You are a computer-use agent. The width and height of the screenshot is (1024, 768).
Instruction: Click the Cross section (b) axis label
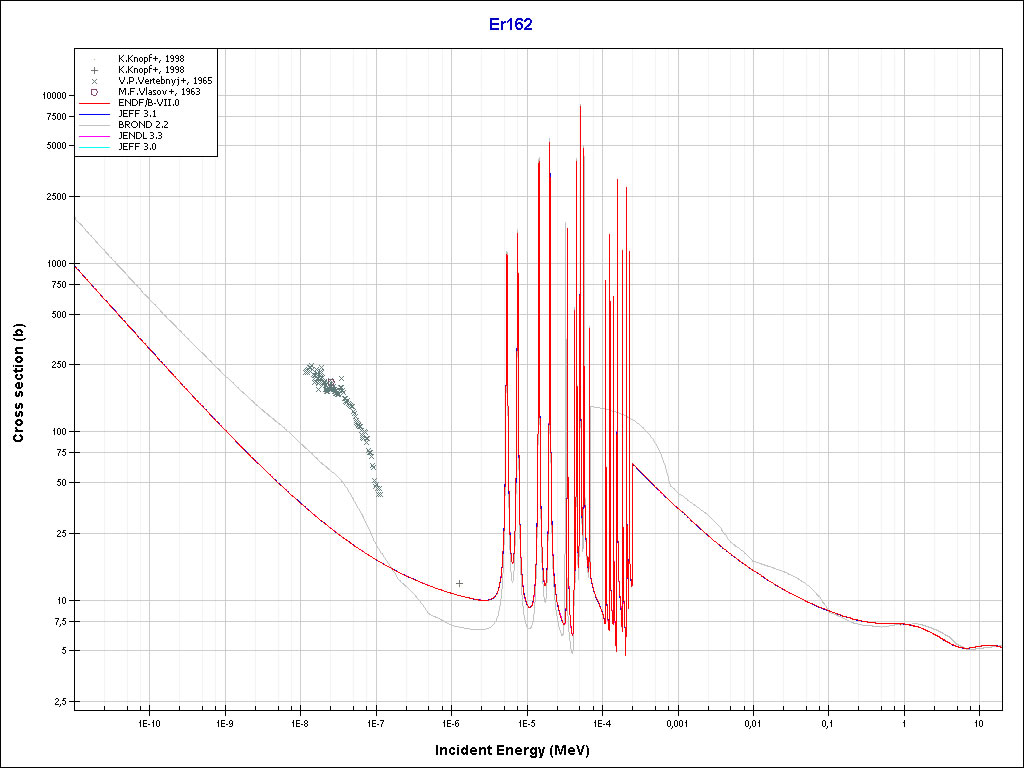point(18,384)
